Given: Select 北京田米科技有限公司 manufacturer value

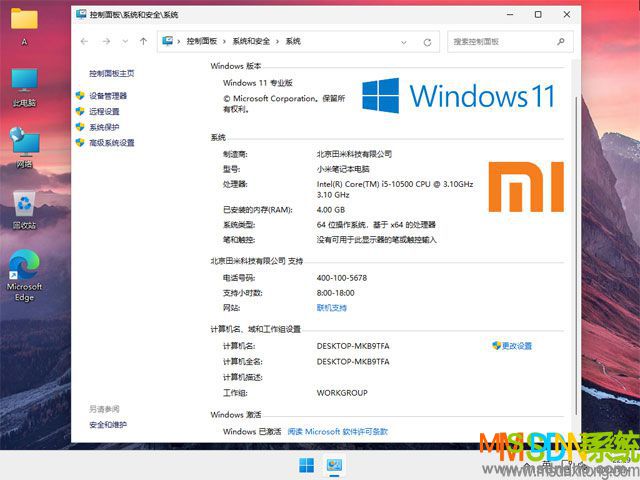Looking at the screenshot, I should tap(354, 154).
